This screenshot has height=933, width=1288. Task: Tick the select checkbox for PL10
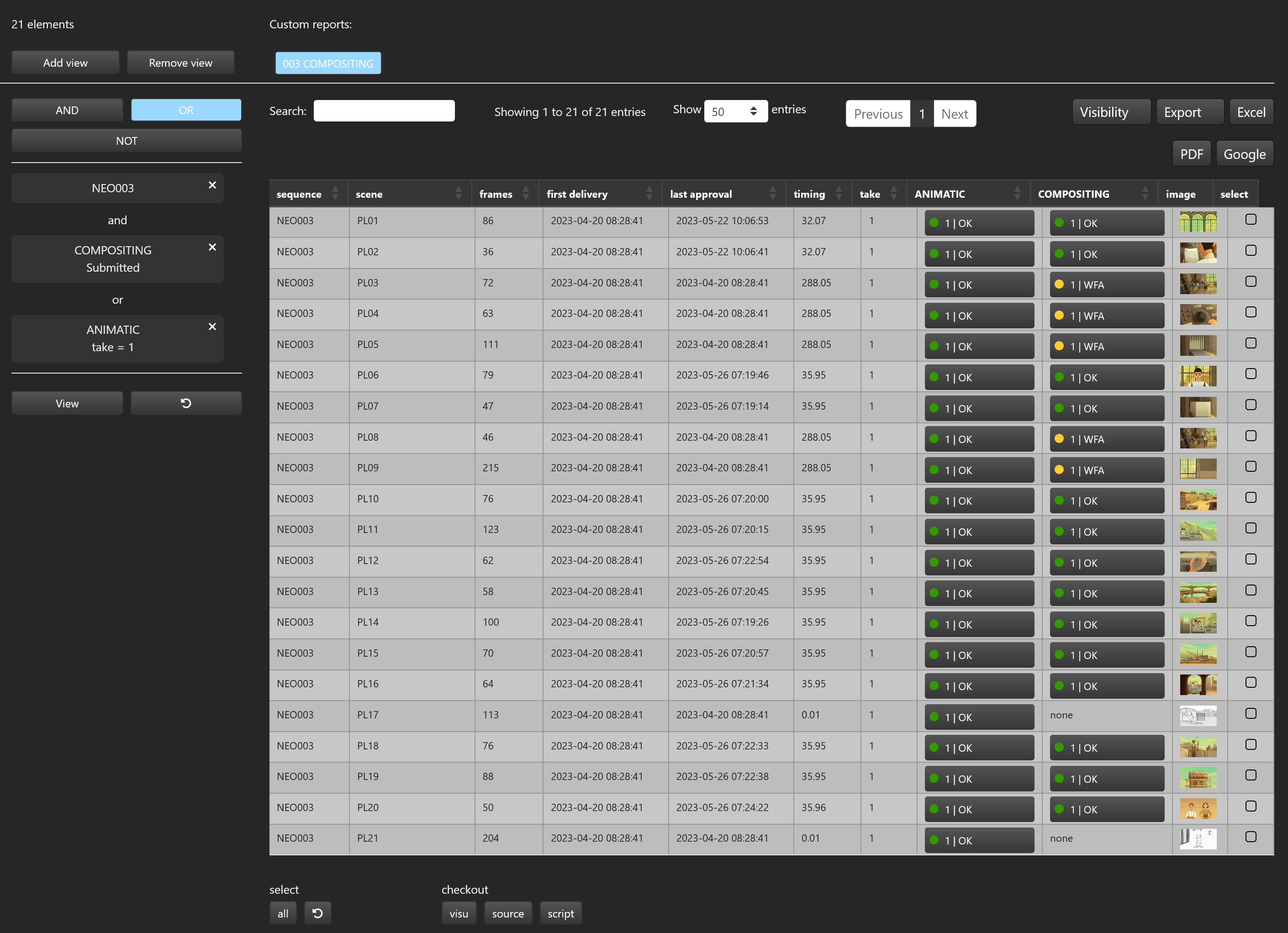coord(1251,497)
